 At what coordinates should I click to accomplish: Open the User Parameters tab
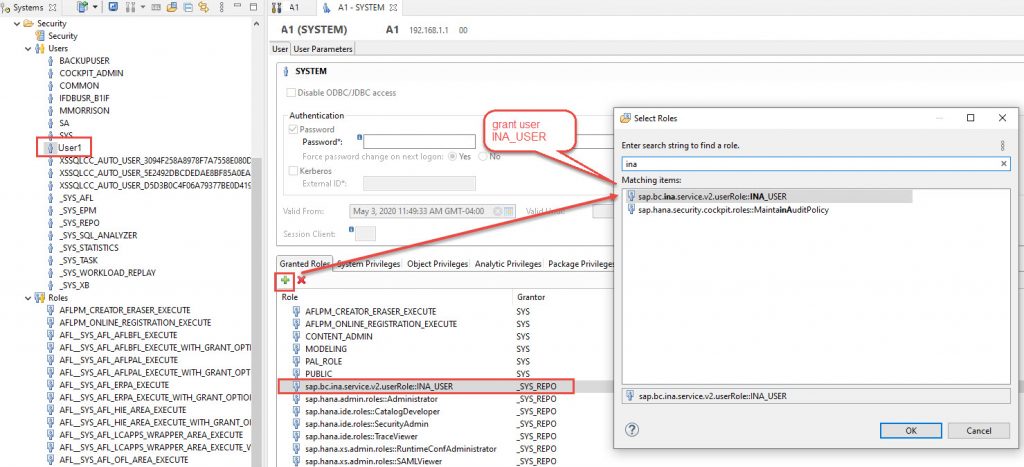[323, 49]
